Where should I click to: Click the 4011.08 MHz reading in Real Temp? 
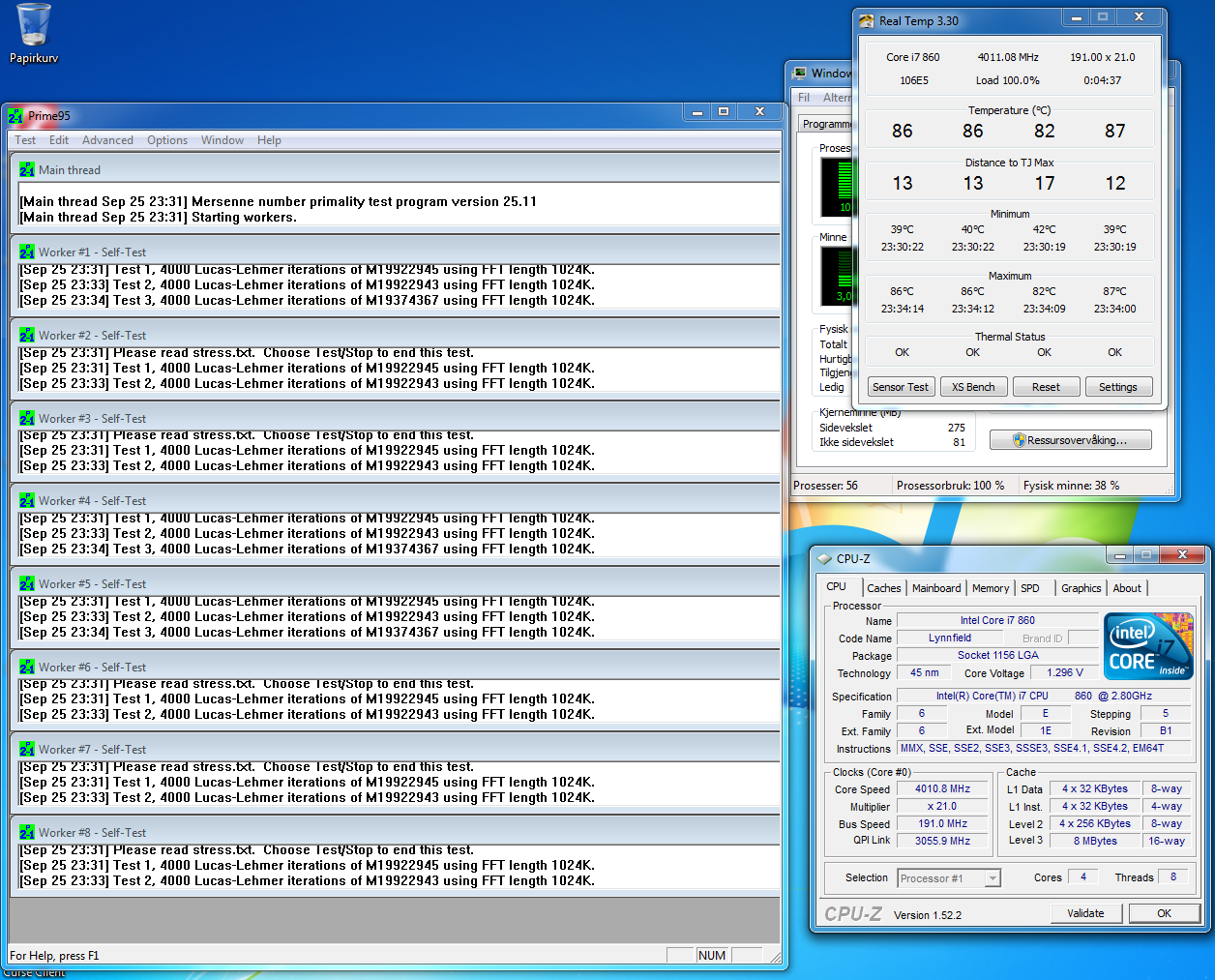coord(1008,57)
